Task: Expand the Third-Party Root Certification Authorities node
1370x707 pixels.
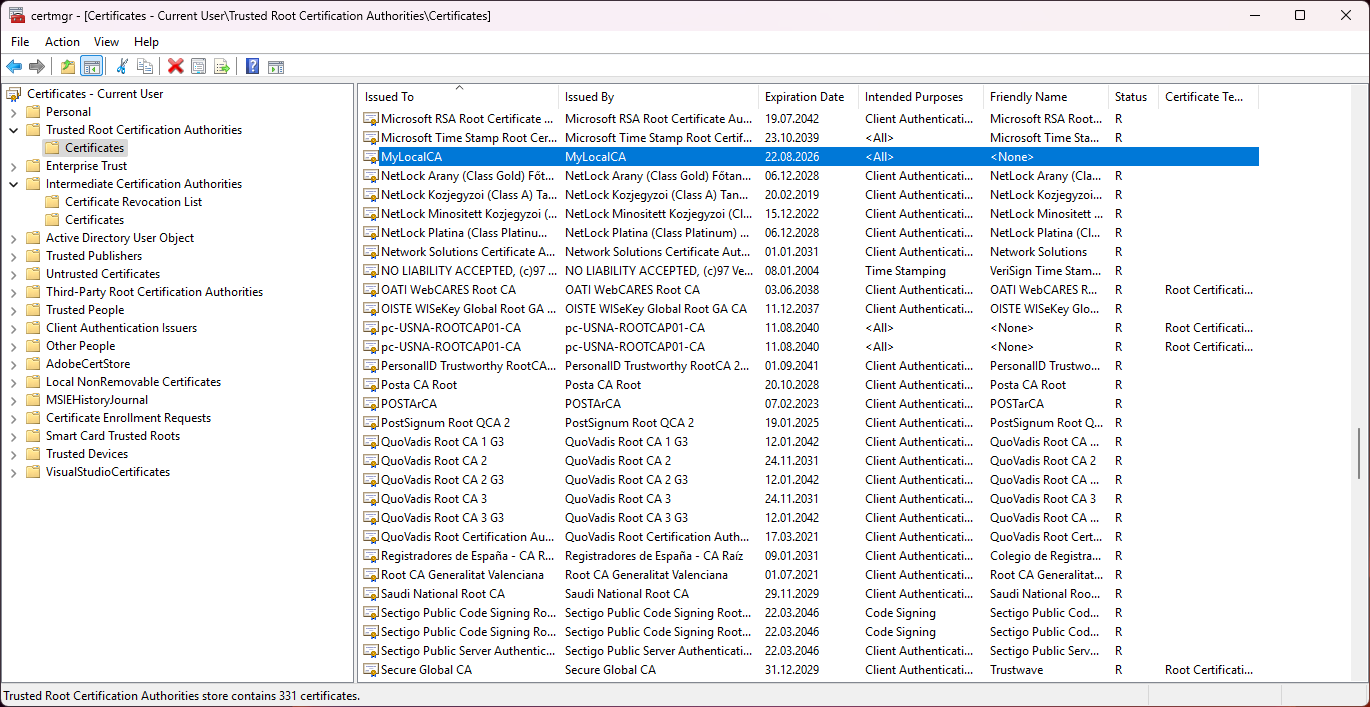Action: point(14,292)
